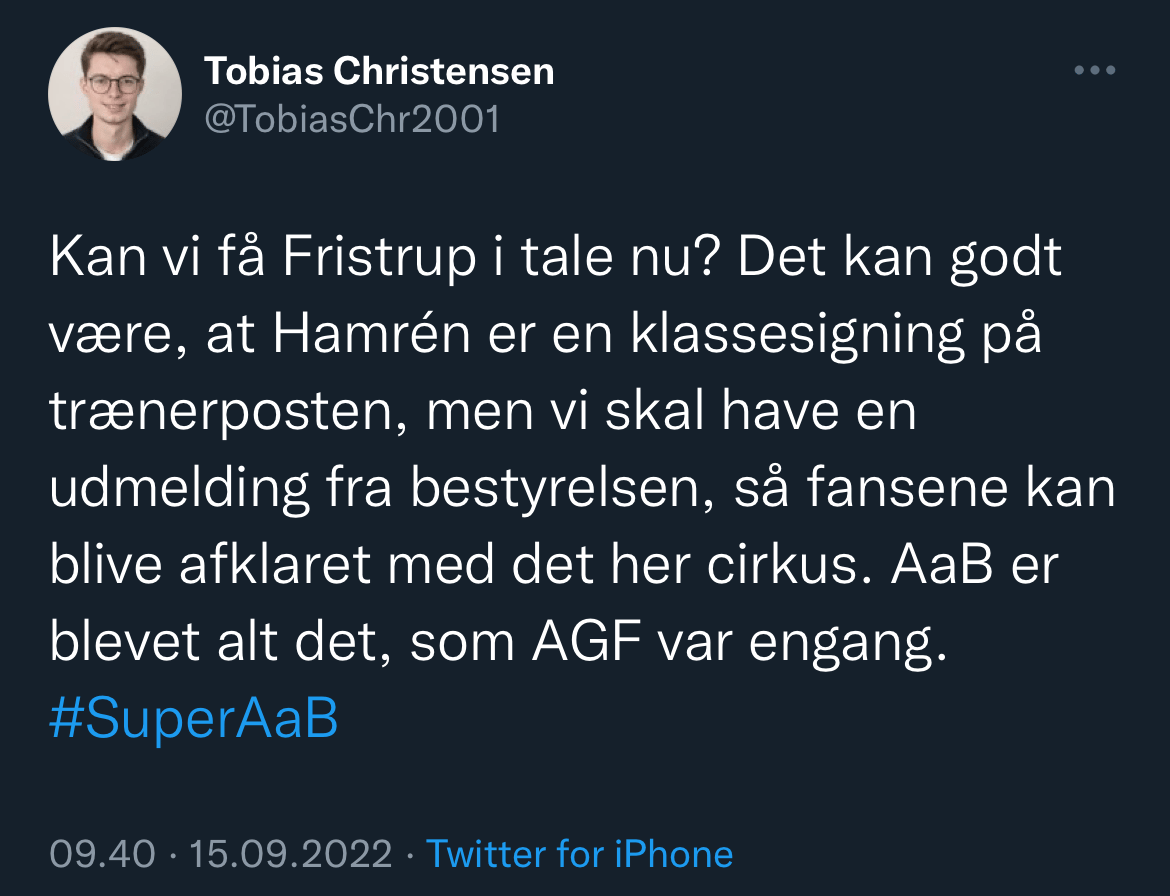Image resolution: width=1170 pixels, height=896 pixels.
Task: Click the word "klassesigning" in the tweet
Action: coord(799,336)
